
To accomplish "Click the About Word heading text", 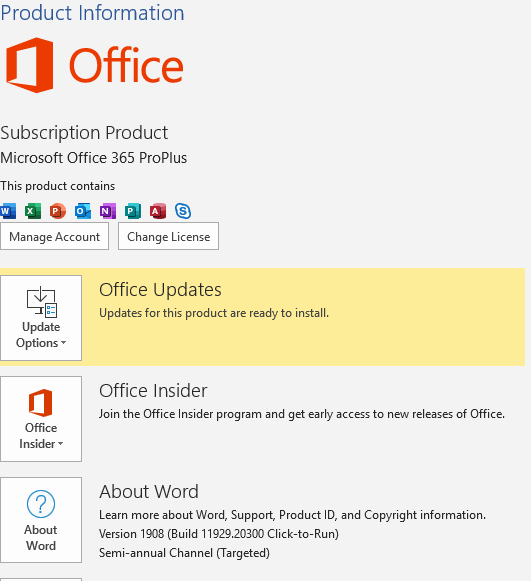I will click(x=149, y=492).
